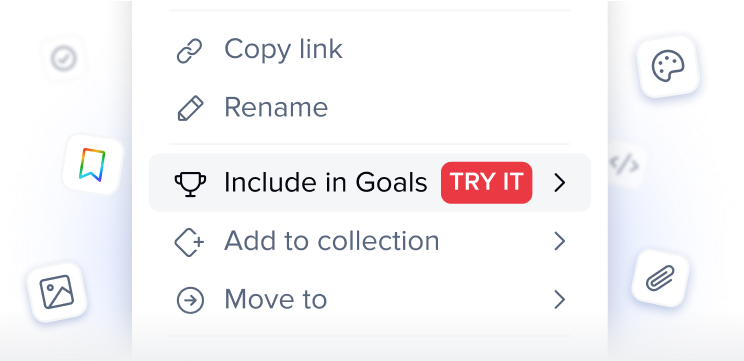Click the trophy icon for Include in Goals
The image size is (744, 361).
(190, 183)
